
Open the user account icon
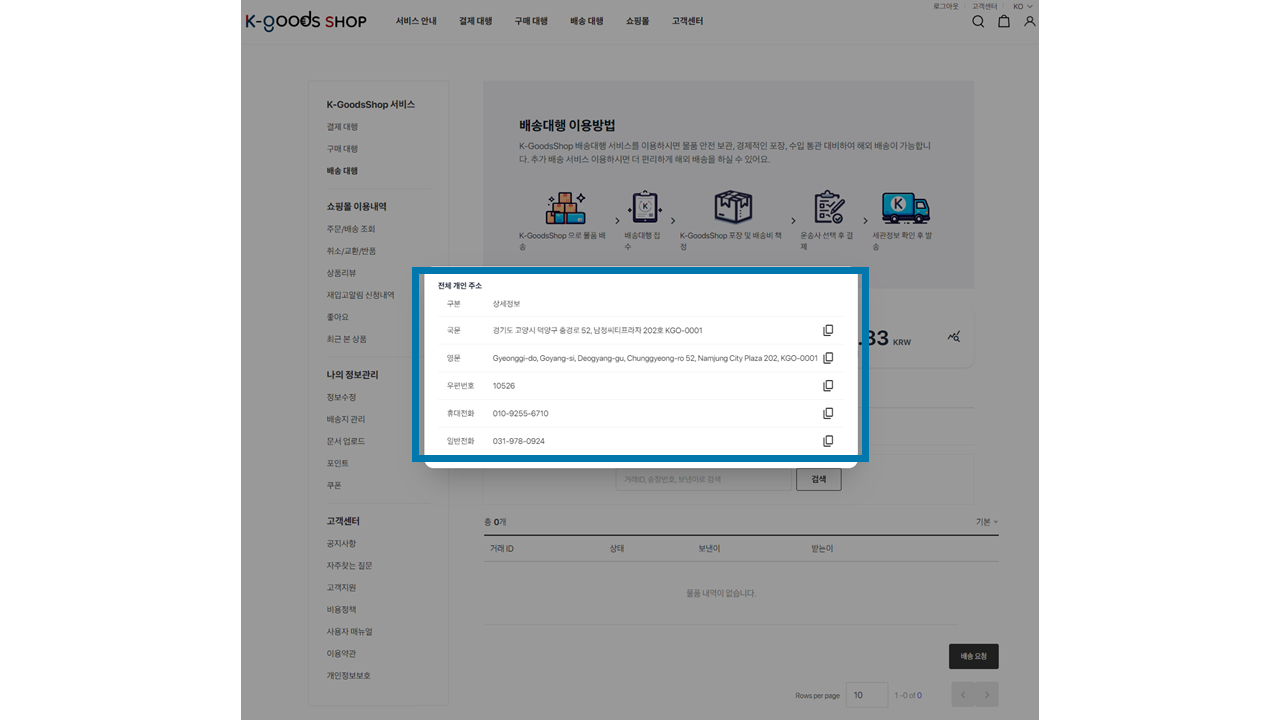1030,21
